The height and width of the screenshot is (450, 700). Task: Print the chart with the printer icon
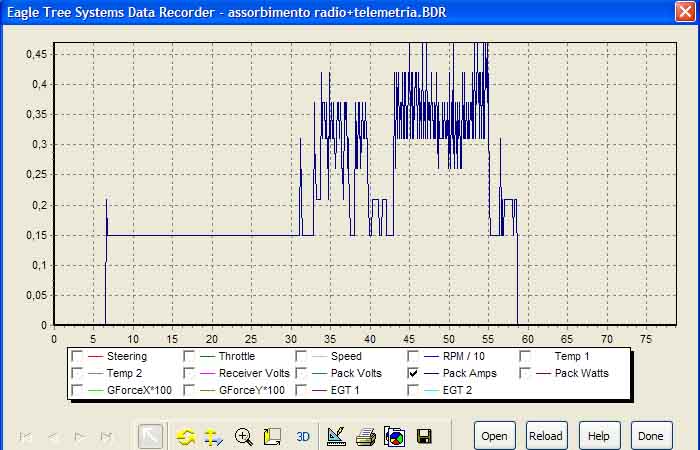(366, 436)
